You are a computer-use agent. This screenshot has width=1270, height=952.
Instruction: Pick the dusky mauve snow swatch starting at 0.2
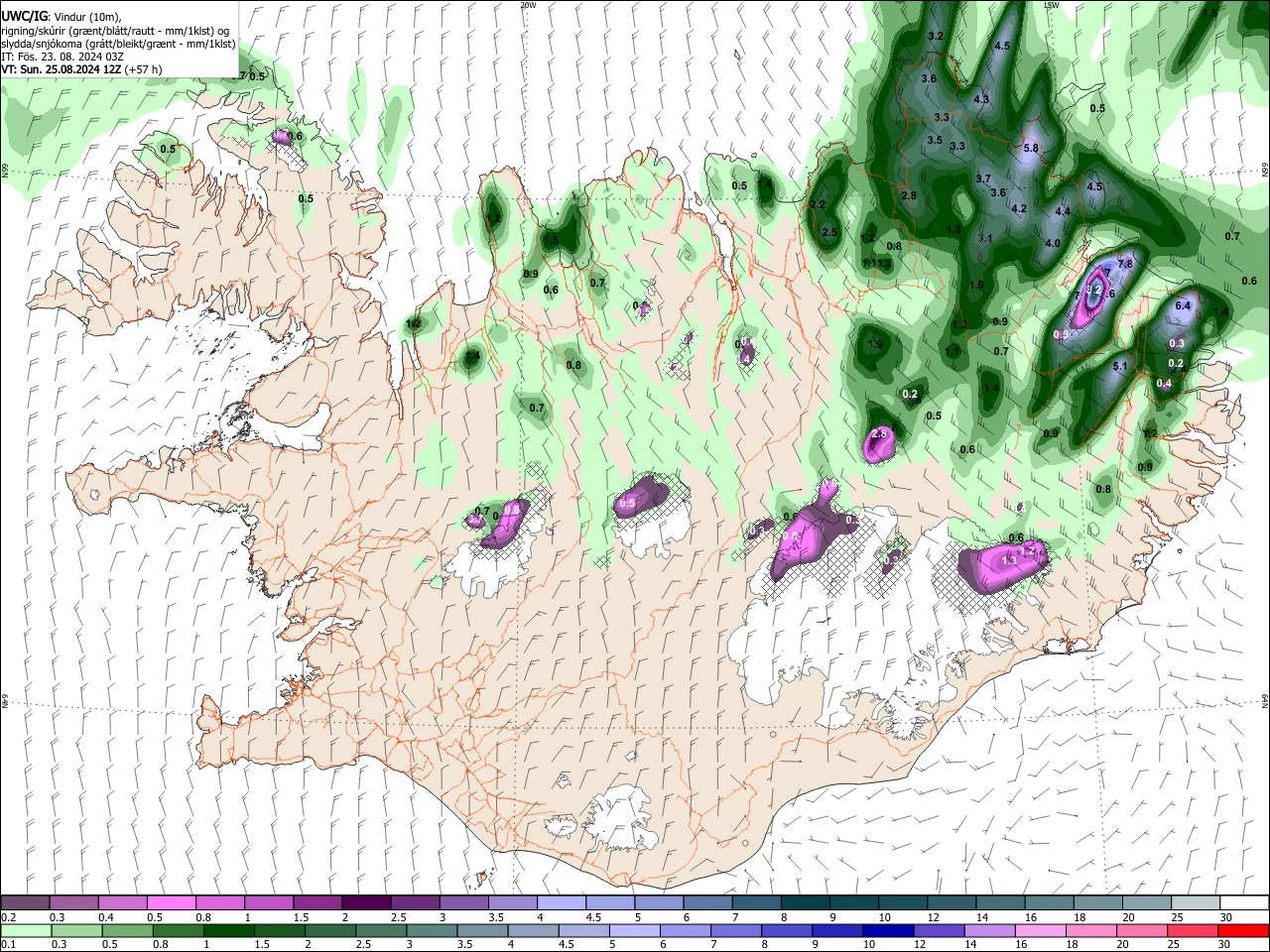(25, 903)
